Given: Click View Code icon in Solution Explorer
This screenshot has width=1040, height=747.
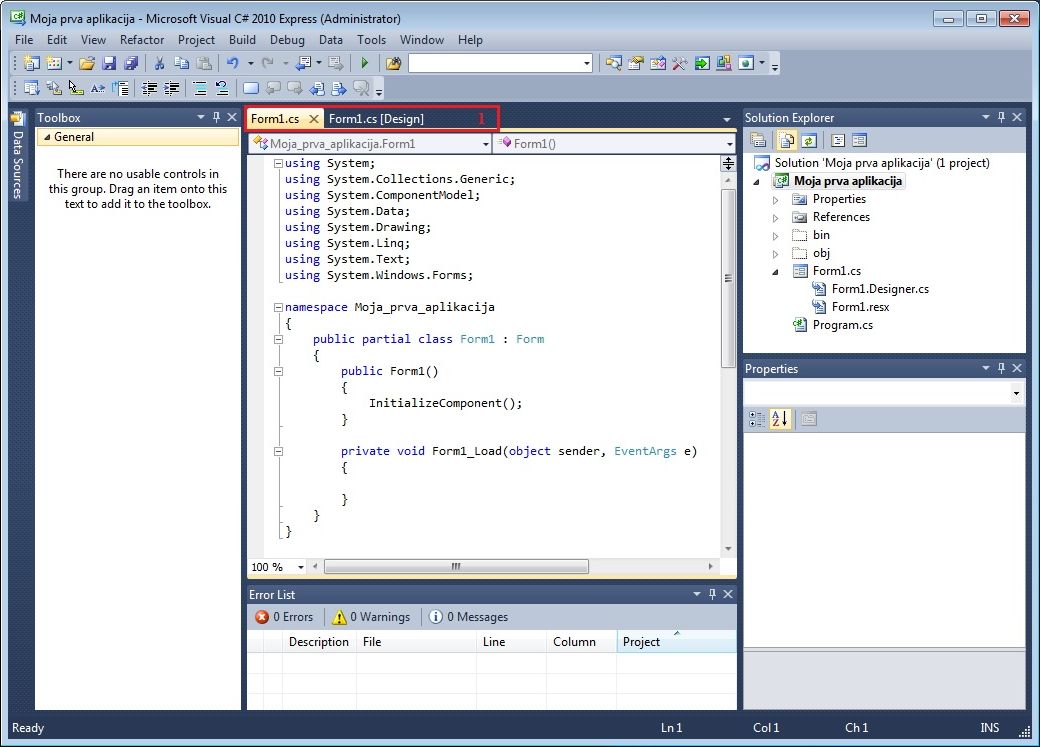Looking at the screenshot, I should coord(838,141).
